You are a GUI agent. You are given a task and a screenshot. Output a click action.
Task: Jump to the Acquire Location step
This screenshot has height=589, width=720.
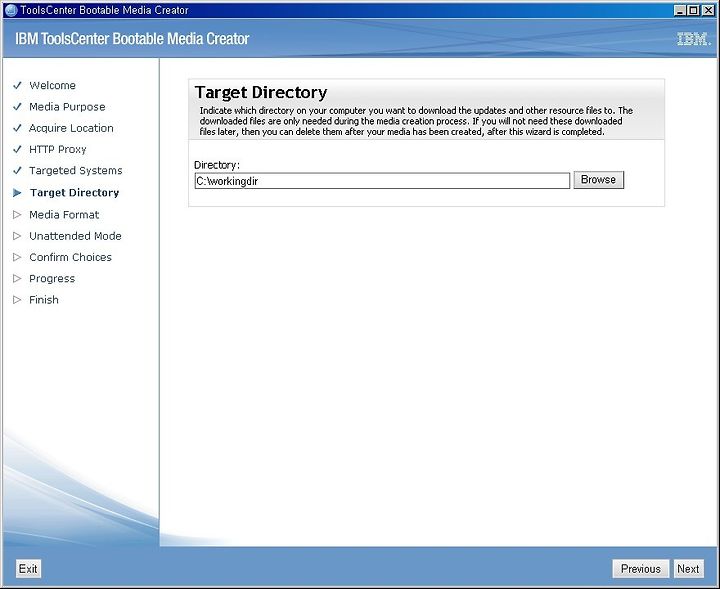[71, 128]
